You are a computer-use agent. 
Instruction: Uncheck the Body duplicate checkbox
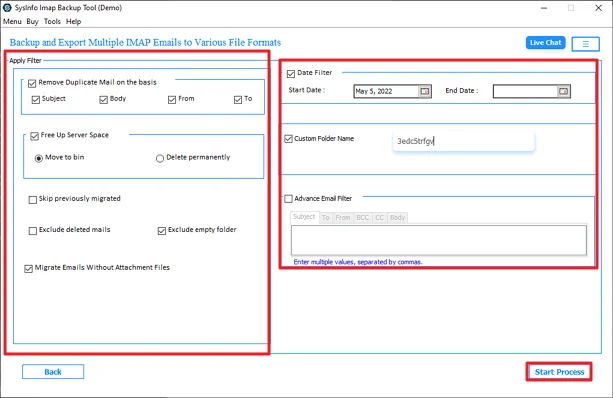point(104,100)
